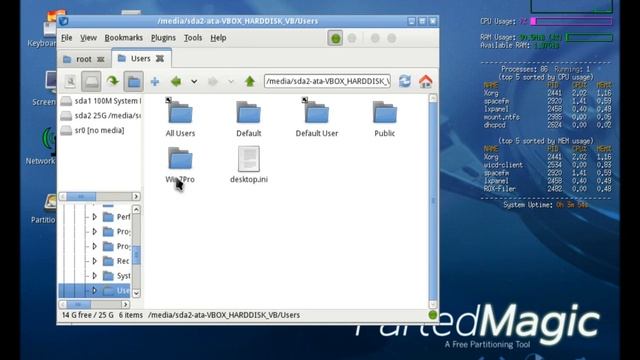Screen dimensions: 640x360
Task: Click the green curved arrow toolbar icon
Action: click(113, 81)
